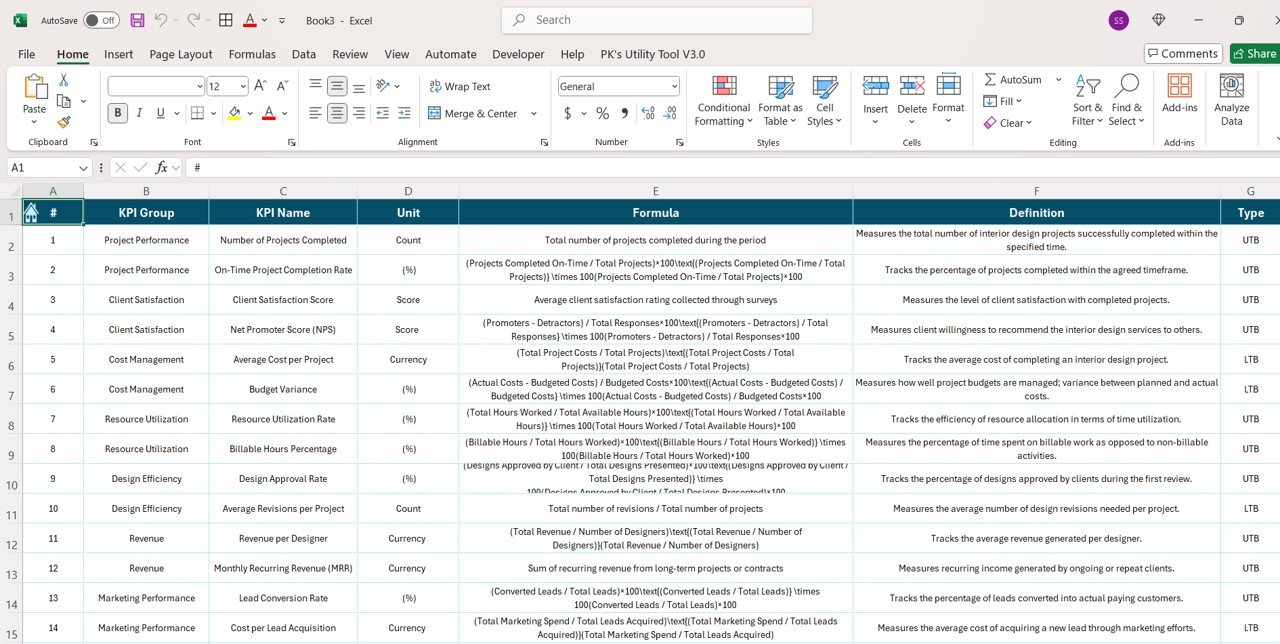This screenshot has height=644, width=1280.
Task: Select column E header
Action: click(655, 190)
